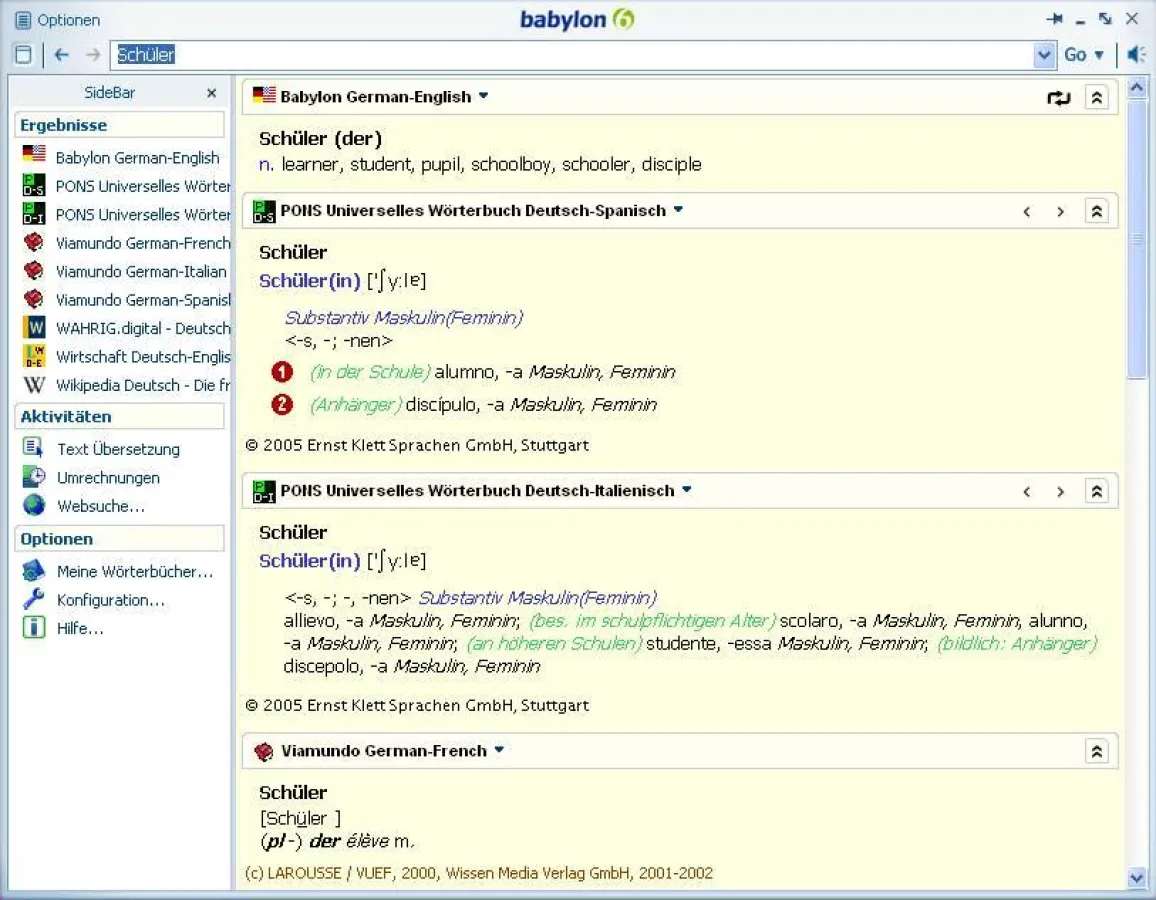Collapse the Viamundo German-French result section

click(1097, 751)
